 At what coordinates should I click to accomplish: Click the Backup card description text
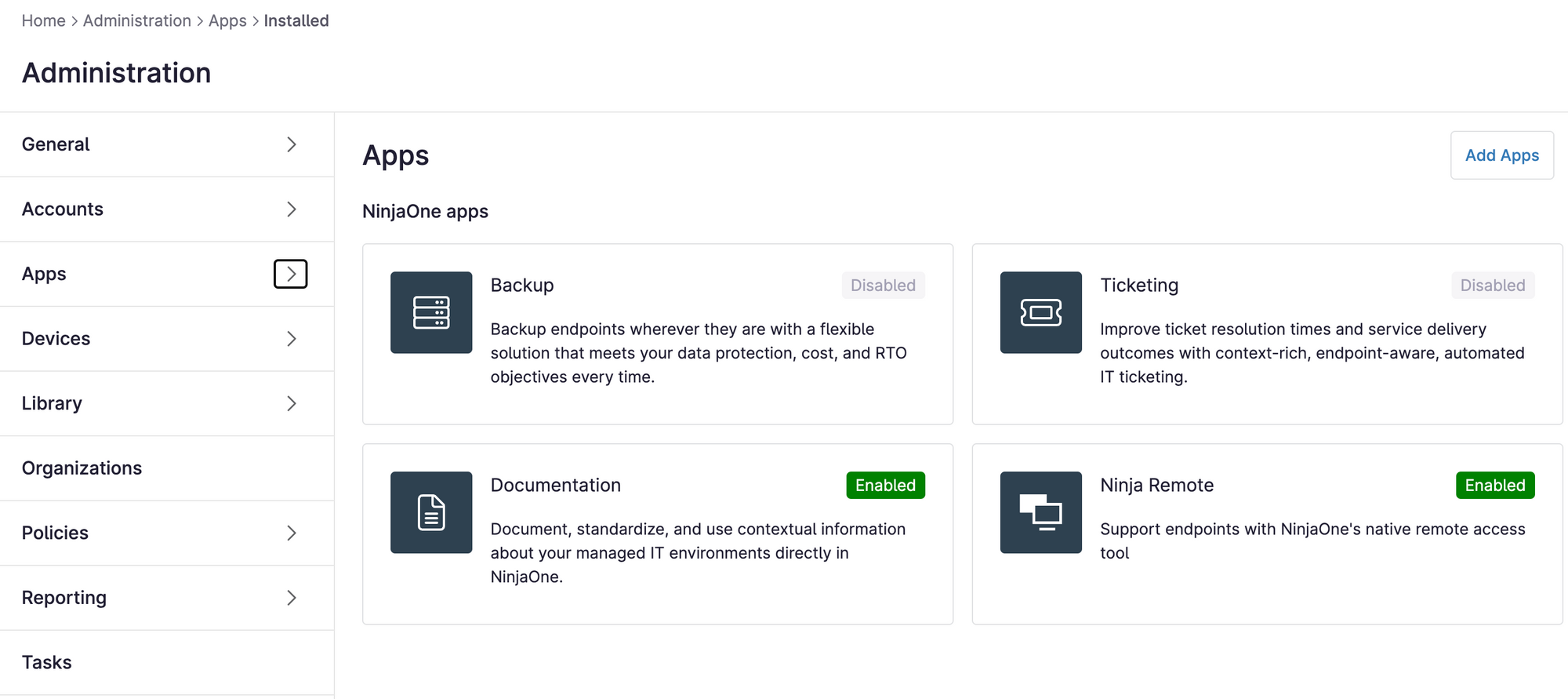[699, 353]
